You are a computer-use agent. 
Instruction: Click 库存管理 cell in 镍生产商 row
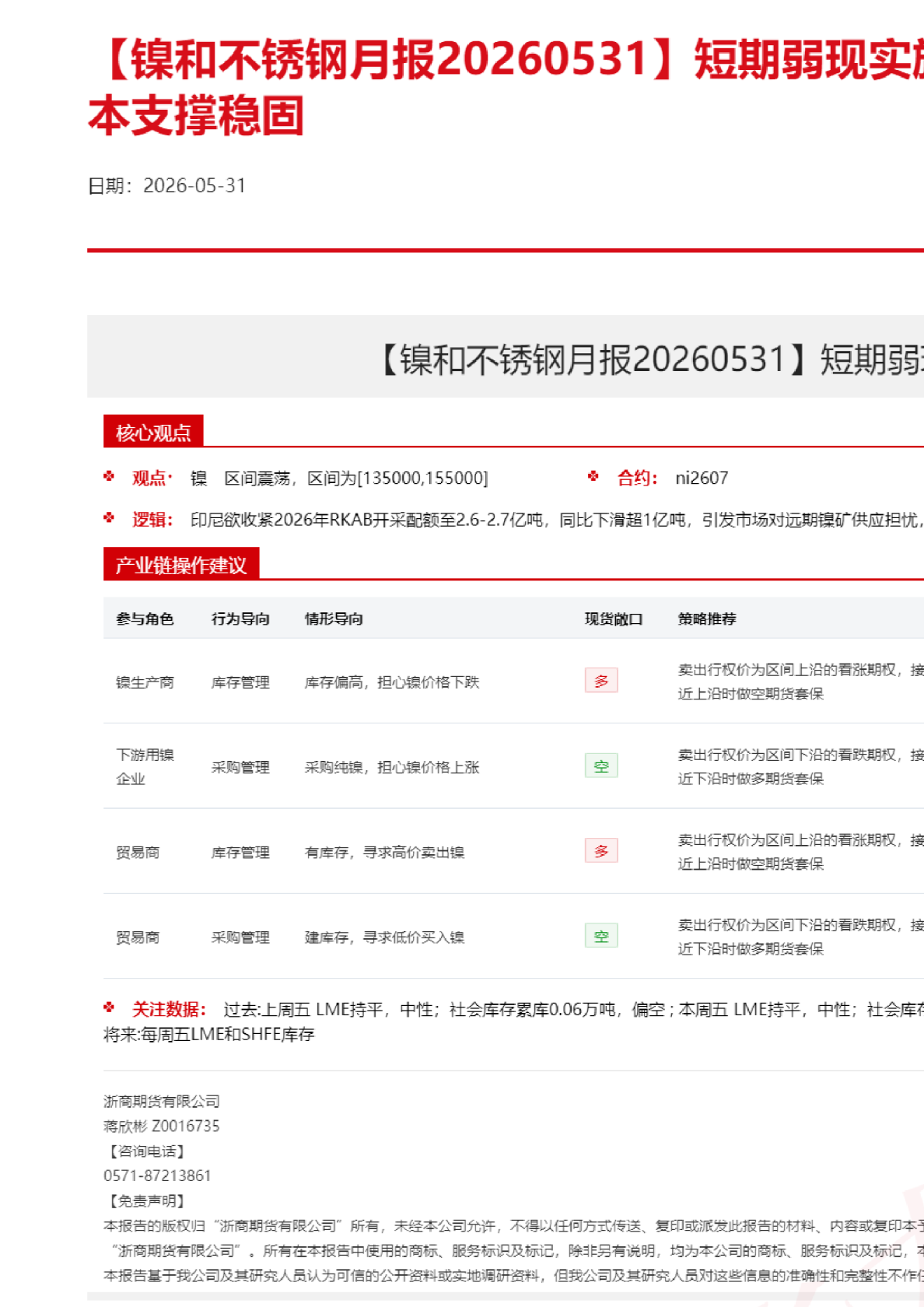coord(240,682)
